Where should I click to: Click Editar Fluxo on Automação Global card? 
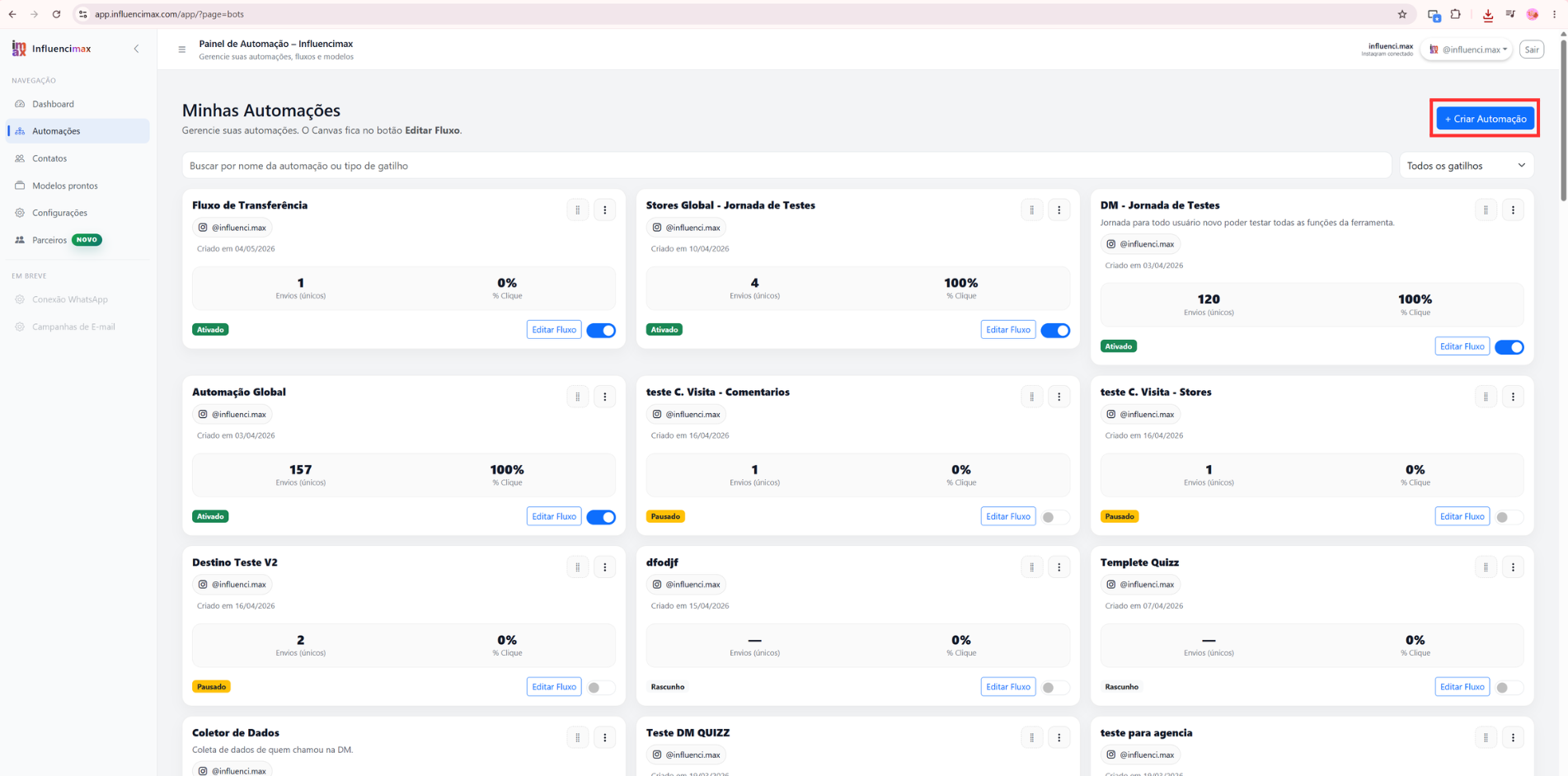pos(554,516)
